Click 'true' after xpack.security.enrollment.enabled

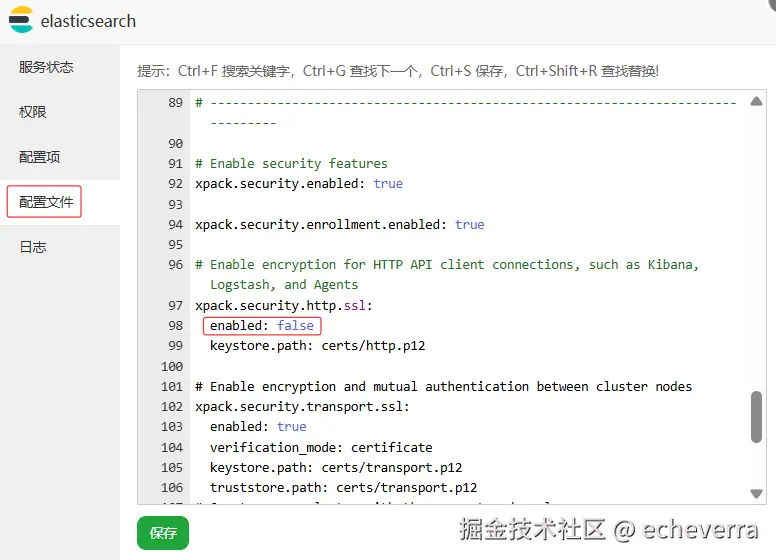[x=470, y=225]
